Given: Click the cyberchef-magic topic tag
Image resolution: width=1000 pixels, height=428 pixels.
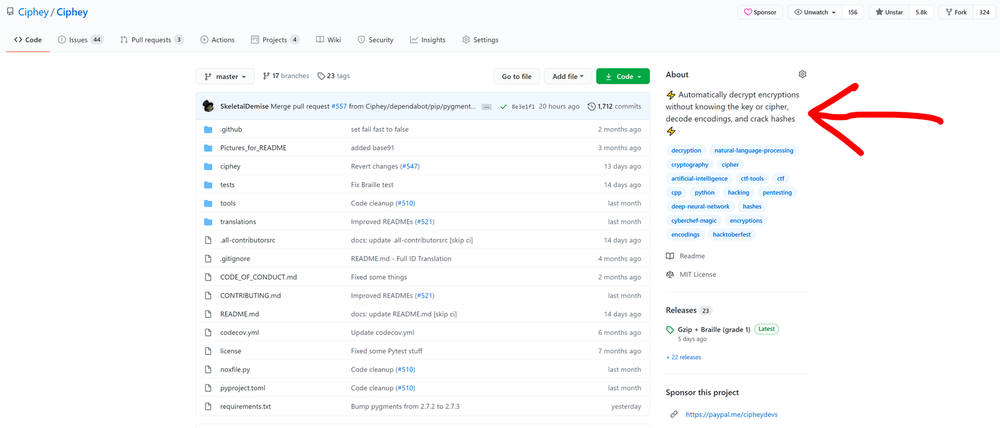Looking at the screenshot, I should pos(694,221).
